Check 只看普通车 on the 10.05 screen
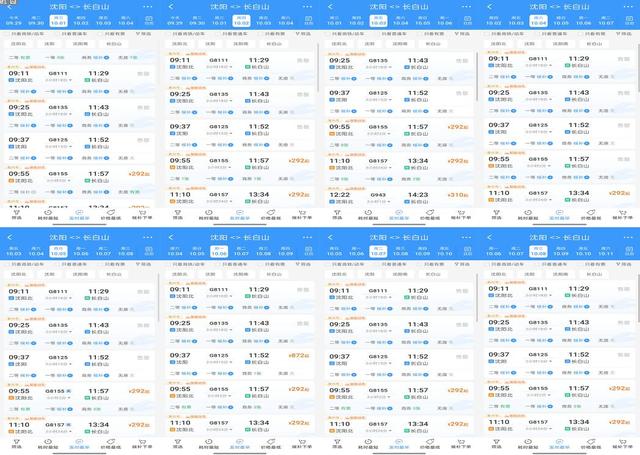 (x=71, y=264)
